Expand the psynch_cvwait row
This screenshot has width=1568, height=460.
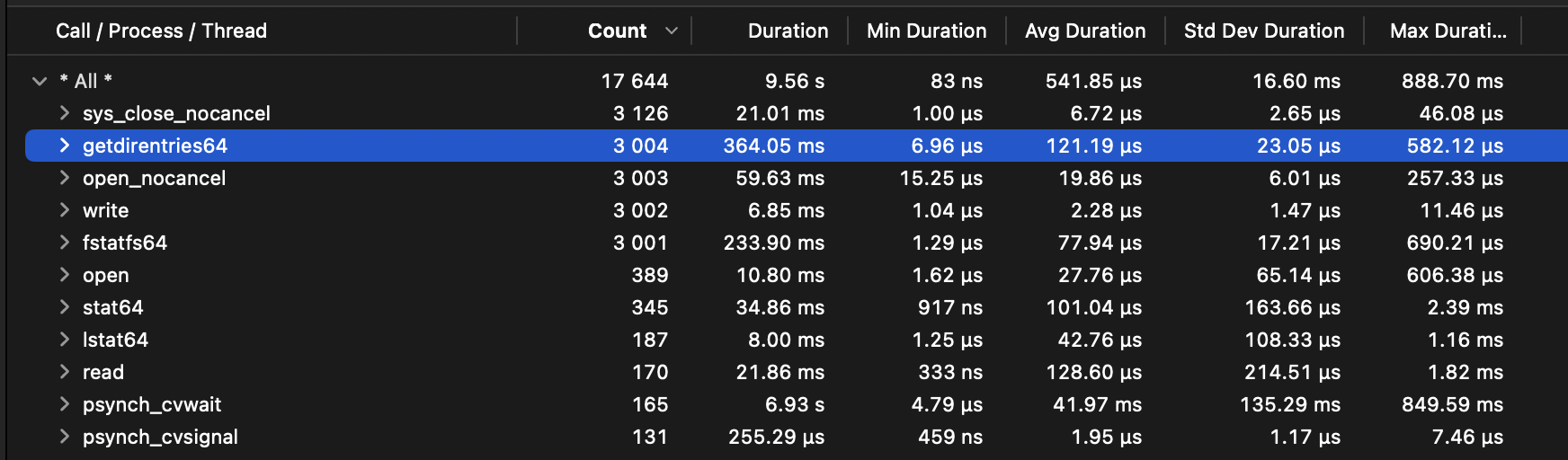64,404
